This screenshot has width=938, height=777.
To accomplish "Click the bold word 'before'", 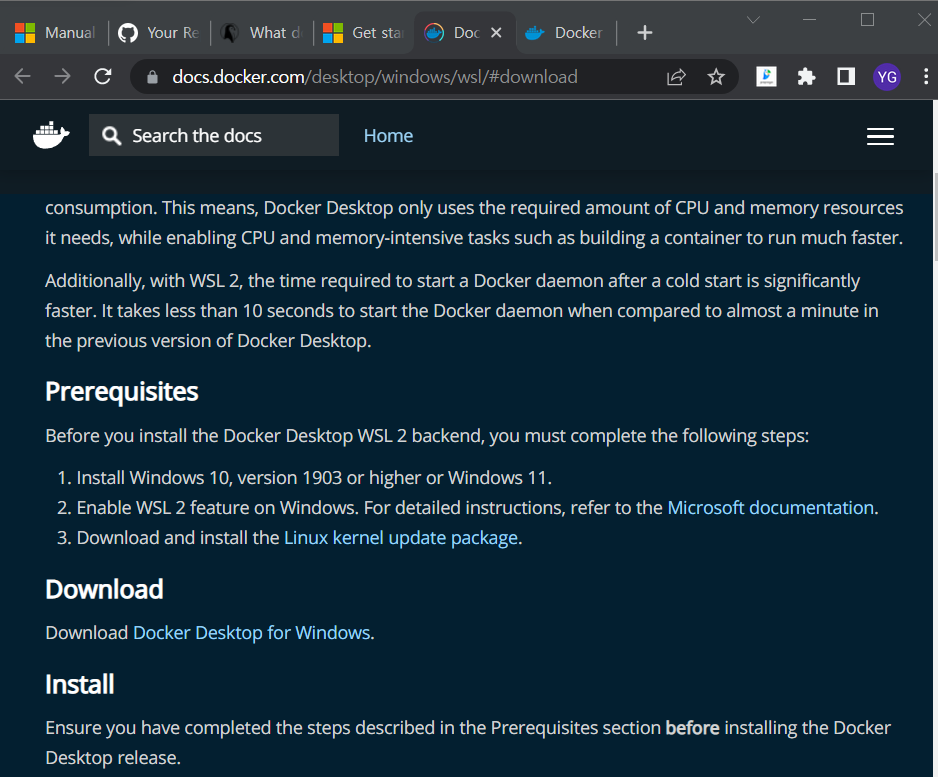I will 692,728.
